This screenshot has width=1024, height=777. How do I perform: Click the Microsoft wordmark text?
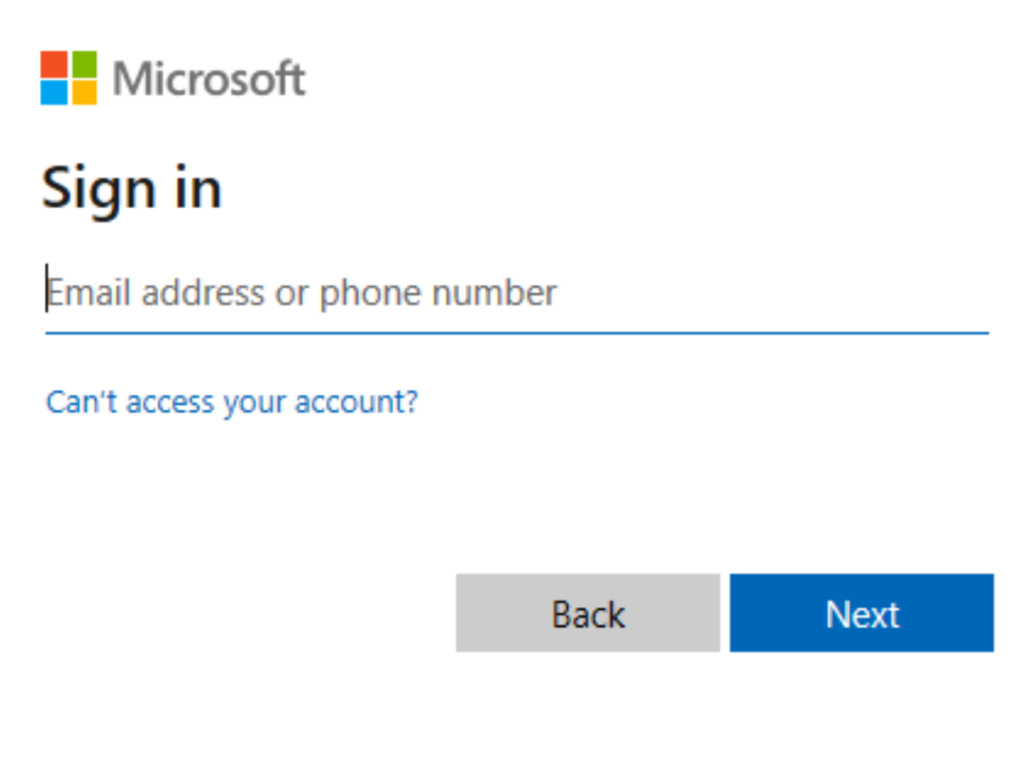(208, 79)
